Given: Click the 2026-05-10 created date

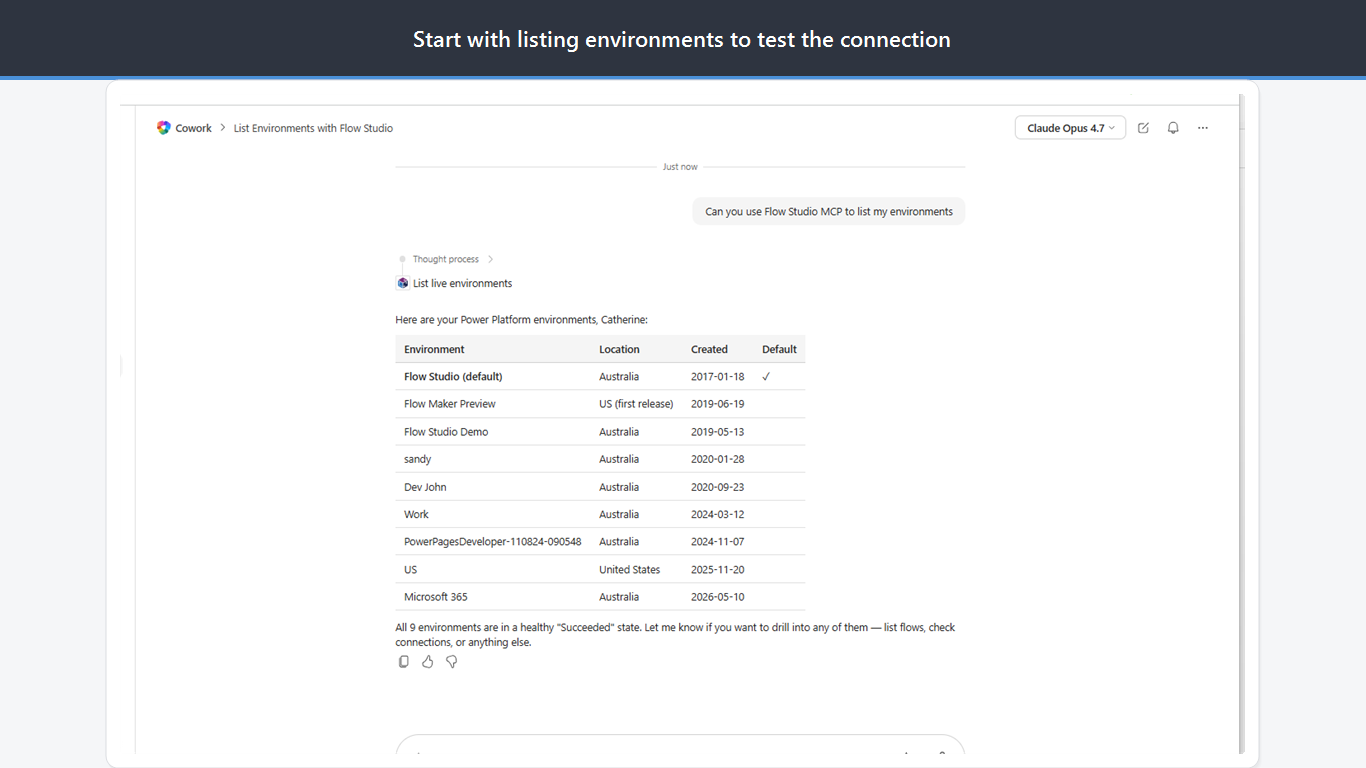Looking at the screenshot, I should click(718, 597).
